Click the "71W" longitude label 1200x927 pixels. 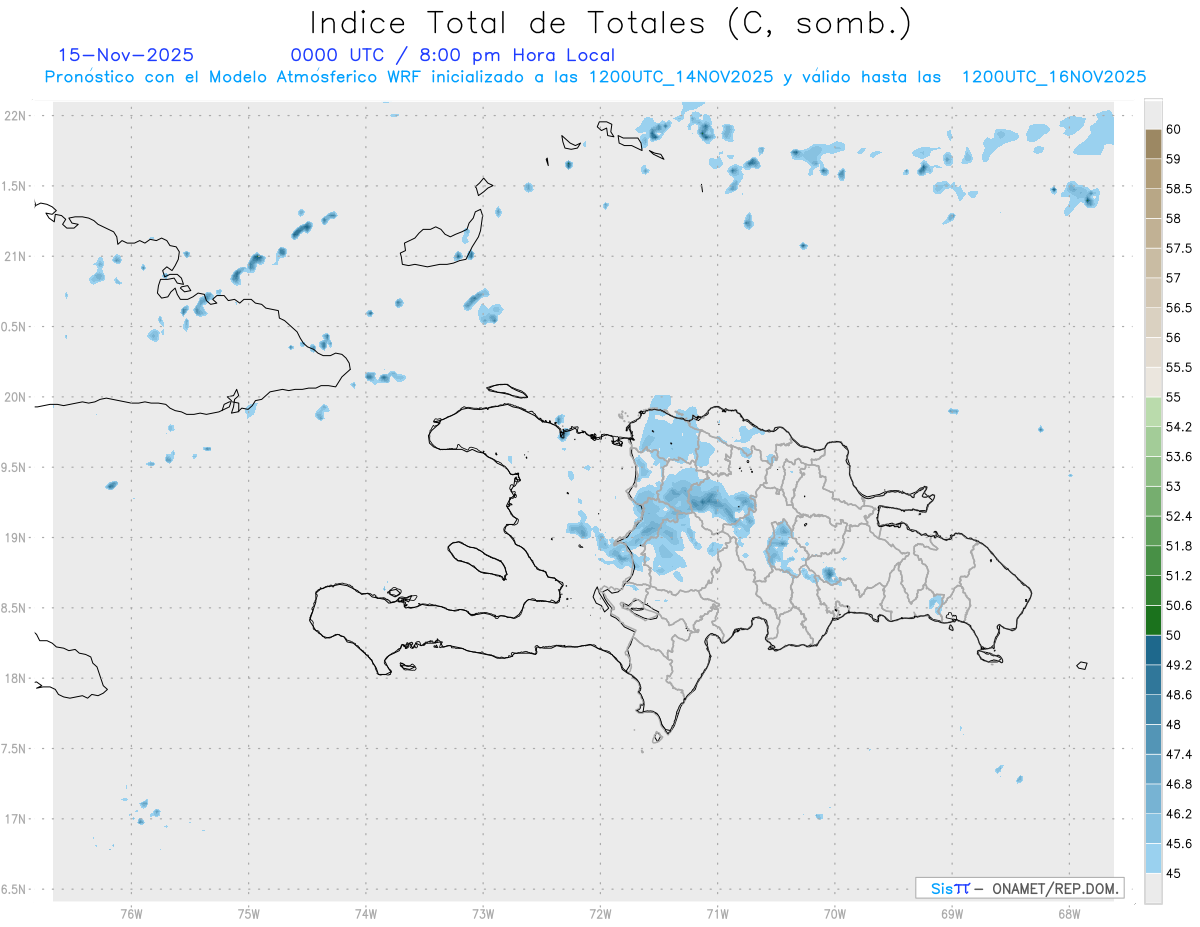tap(717, 913)
